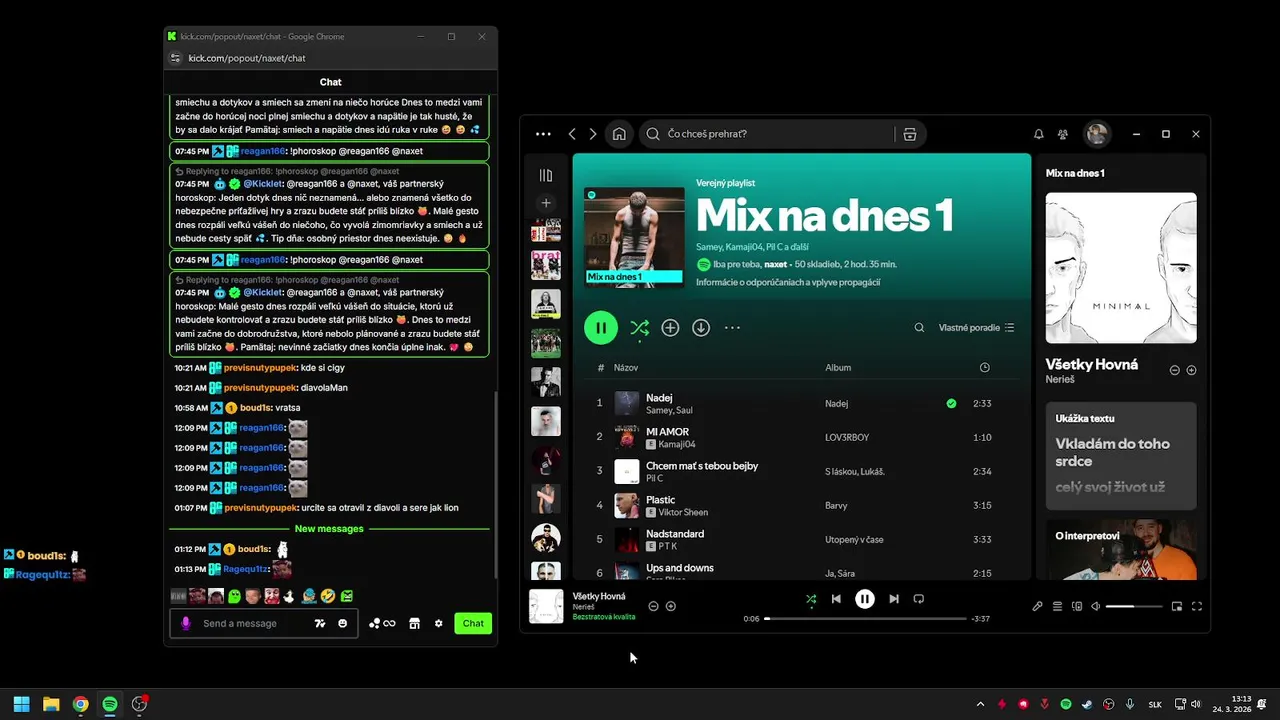Open Nerieš artist link in right panel
This screenshot has height=720, width=1280.
1060,380
